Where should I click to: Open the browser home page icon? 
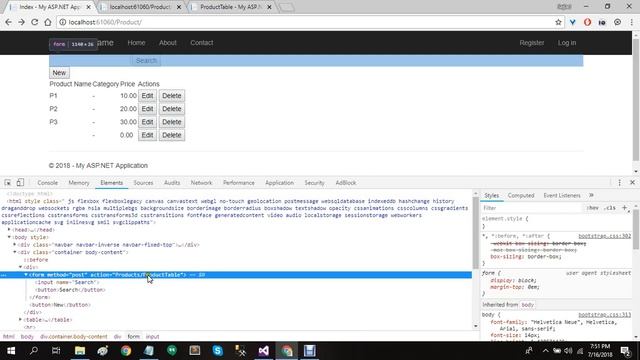[48, 22]
